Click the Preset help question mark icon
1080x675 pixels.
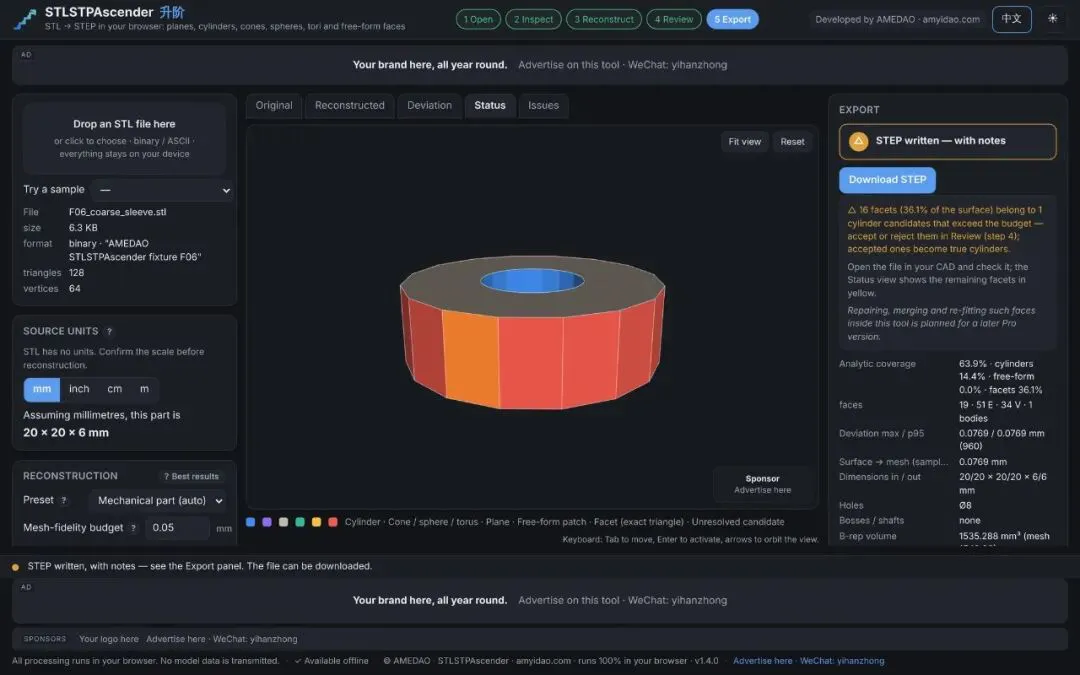pos(64,500)
